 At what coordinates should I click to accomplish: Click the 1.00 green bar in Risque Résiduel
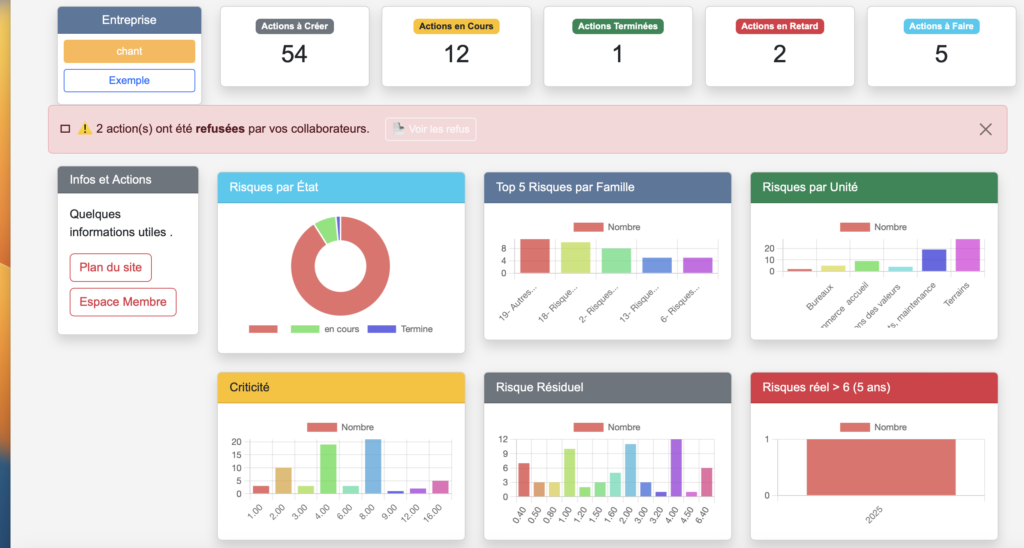pyautogui.click(x=569, y=473)
